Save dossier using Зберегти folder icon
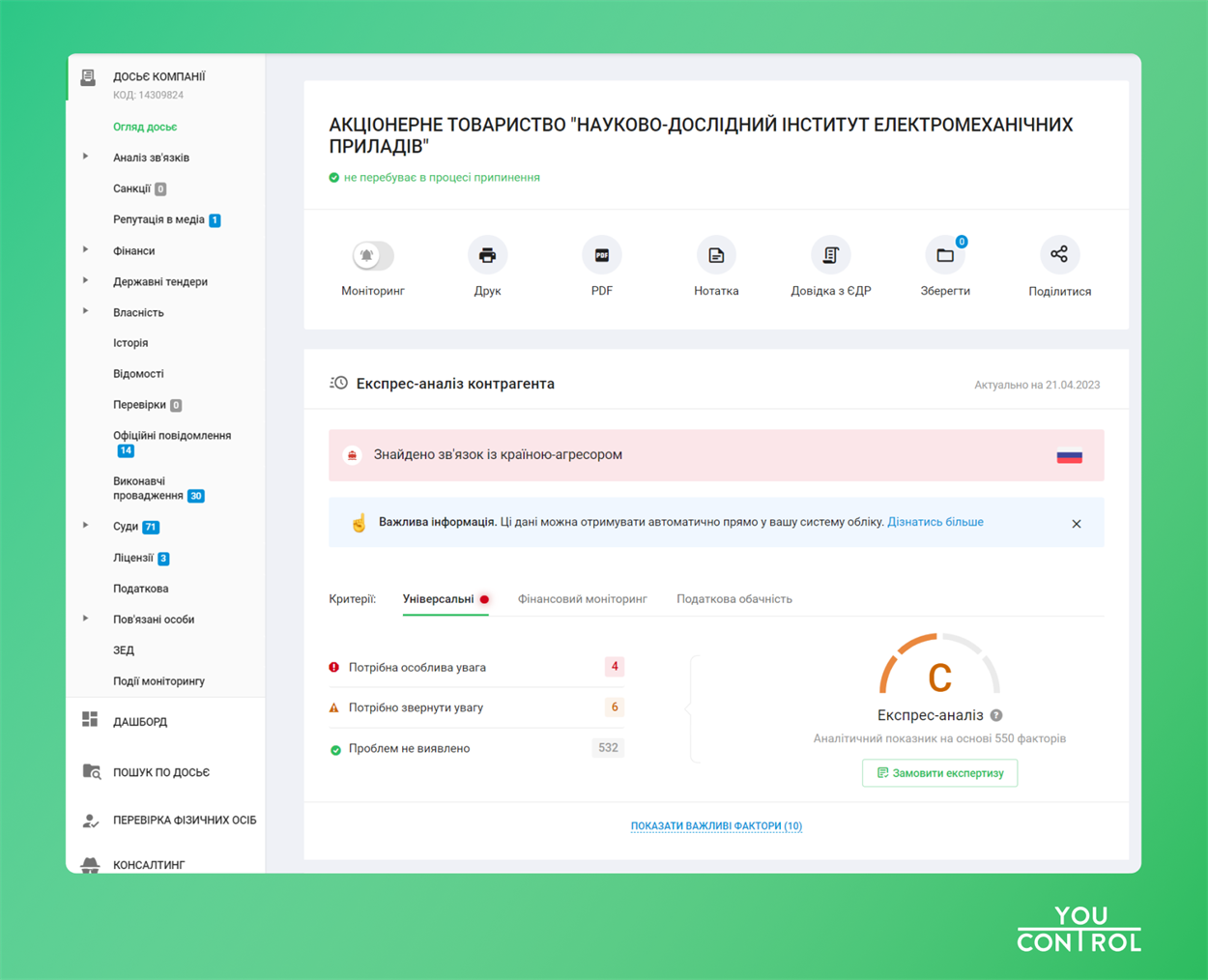Image resolution: width=1208 pixels, height=980 pixels. point(945,256)
